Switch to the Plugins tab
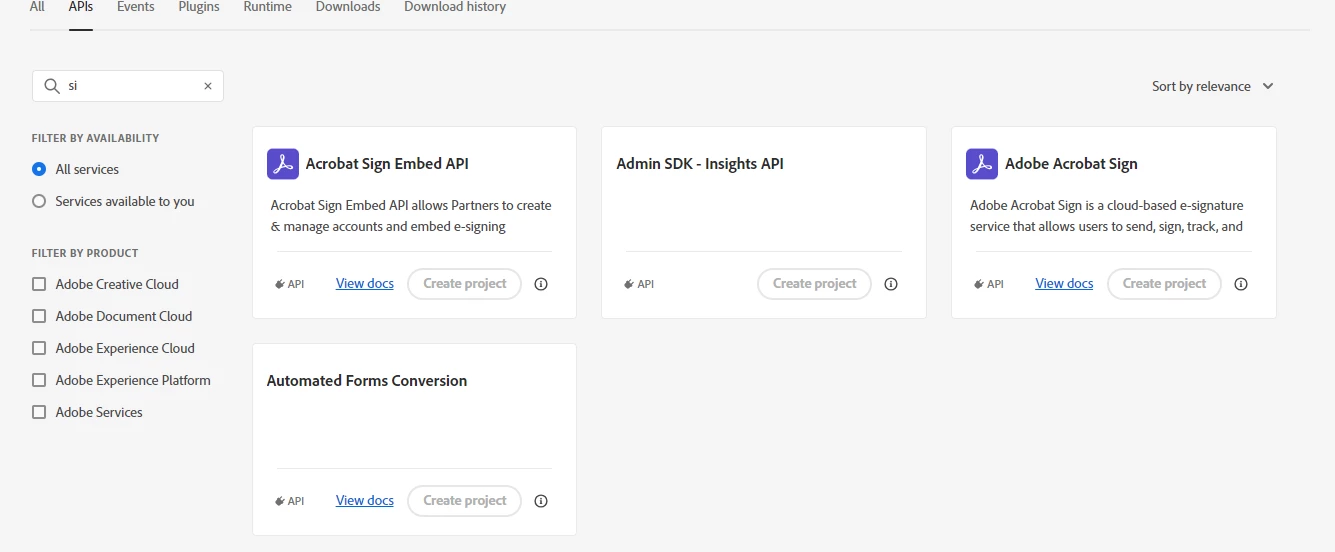1335x552 pixels. coord(199,7)
